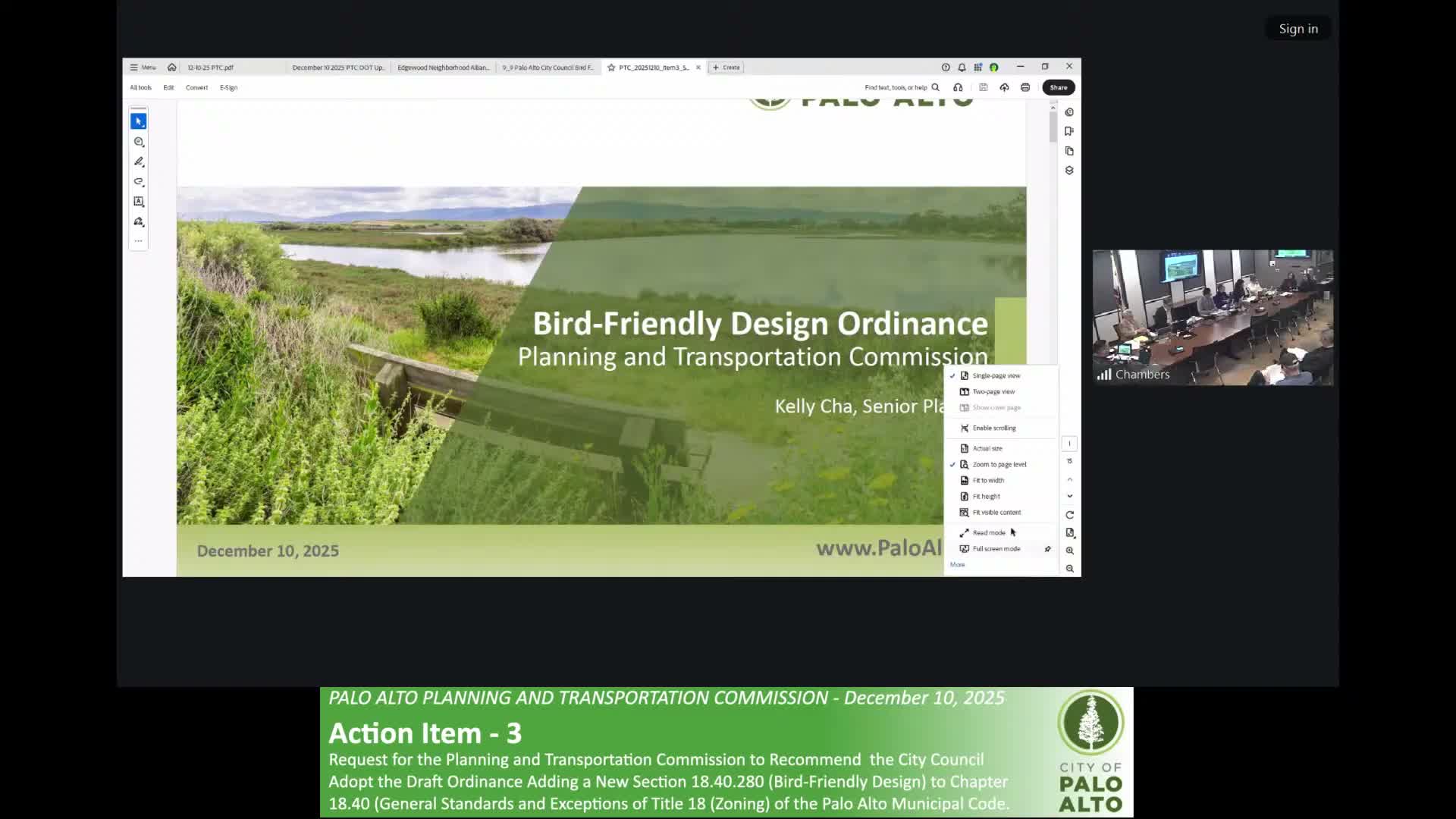
Task: Click the Print document icon
Action: click(x=1026, y=87)
